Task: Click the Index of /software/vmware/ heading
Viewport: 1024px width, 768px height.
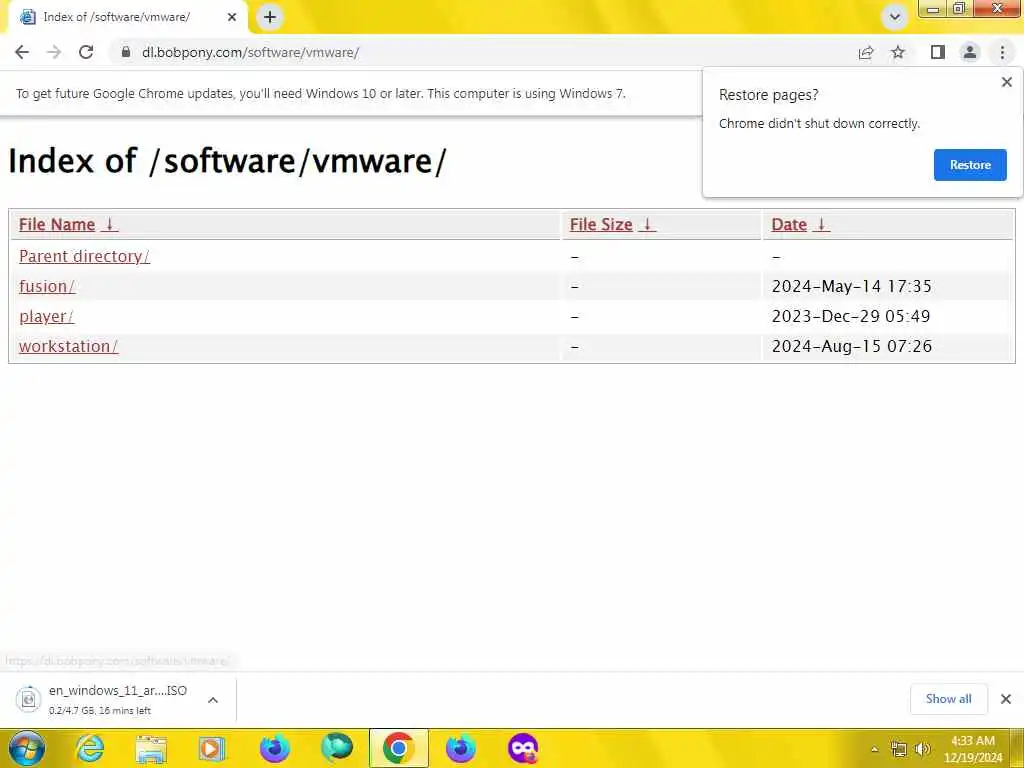Action: (x=227, y=161)
